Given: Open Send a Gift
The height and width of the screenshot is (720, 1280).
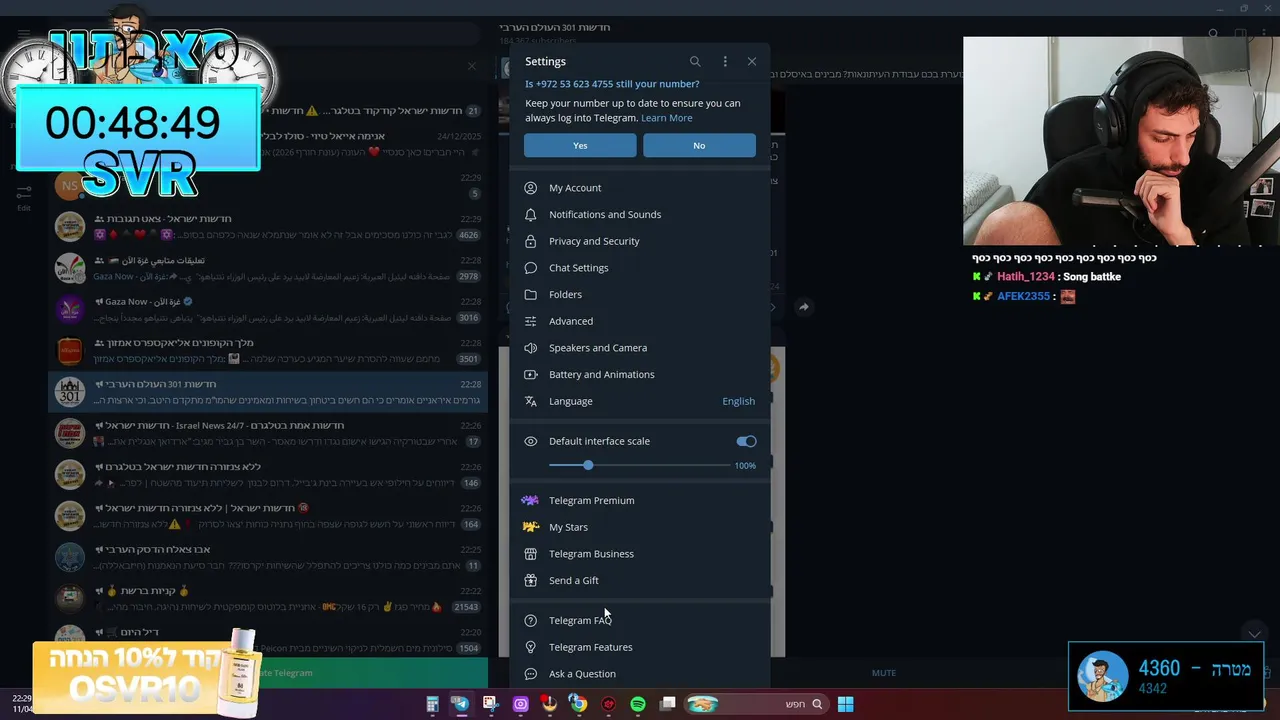Looking at the screenshot, I should click(x=640, y=580).
